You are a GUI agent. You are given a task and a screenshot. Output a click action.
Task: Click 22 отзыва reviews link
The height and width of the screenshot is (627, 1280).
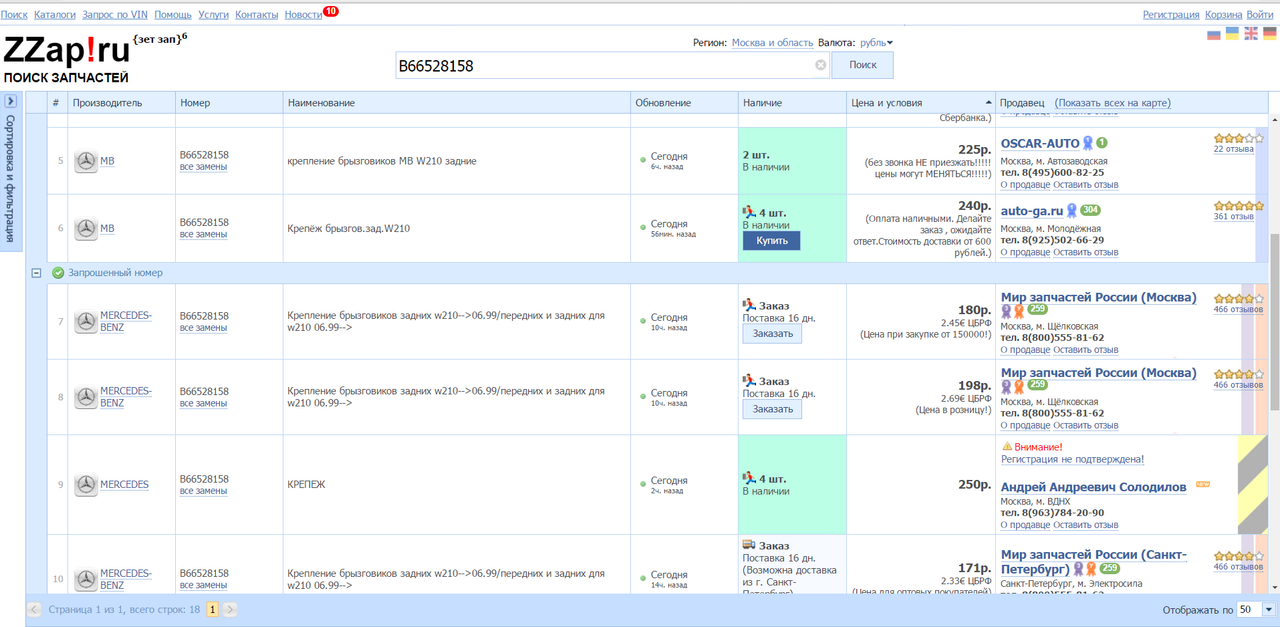(x=1233, y=149)
